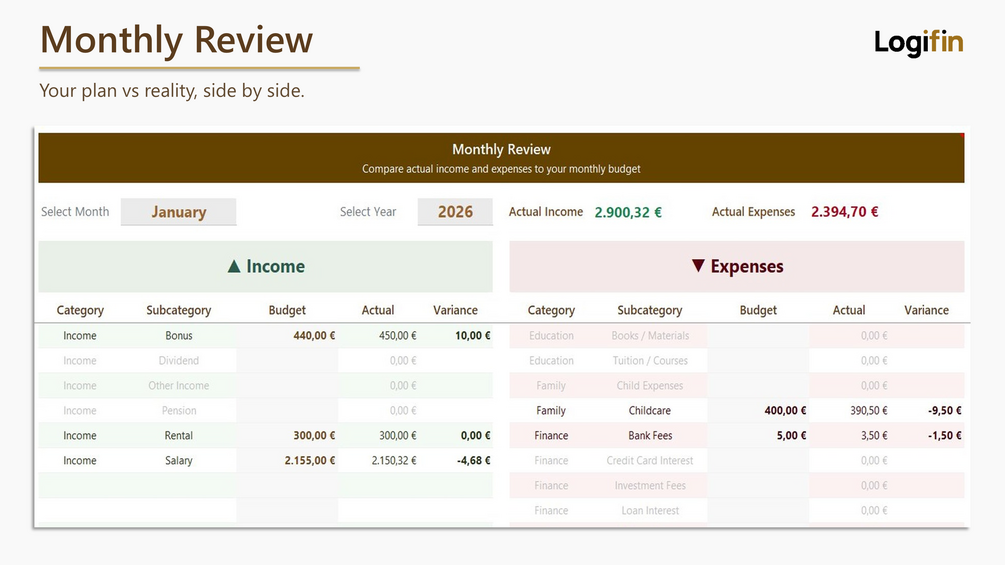The image size is (1005, 565).
Task: Open the January month selector
Action: tap(178, 212)
